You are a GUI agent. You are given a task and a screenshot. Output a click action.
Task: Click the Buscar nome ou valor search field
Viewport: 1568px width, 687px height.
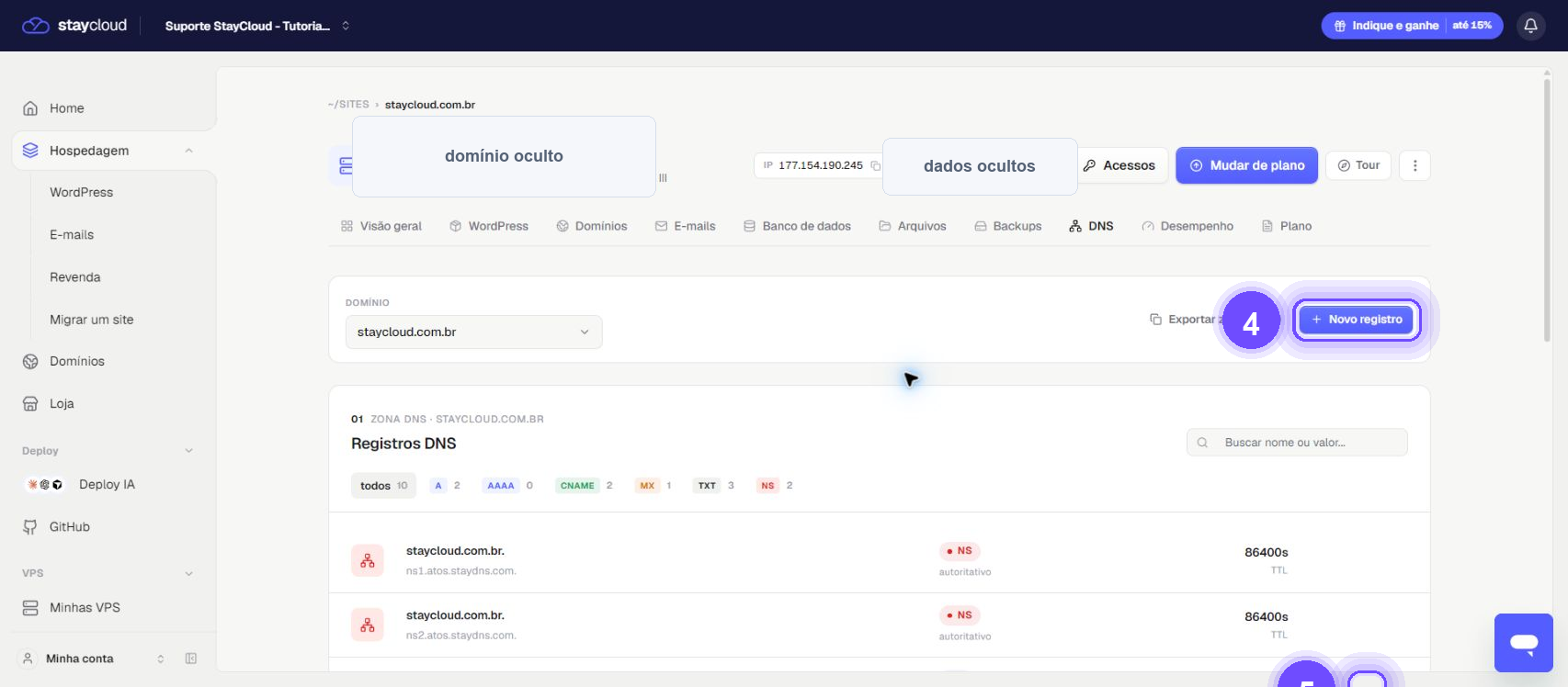click(x=1297, y=443)
